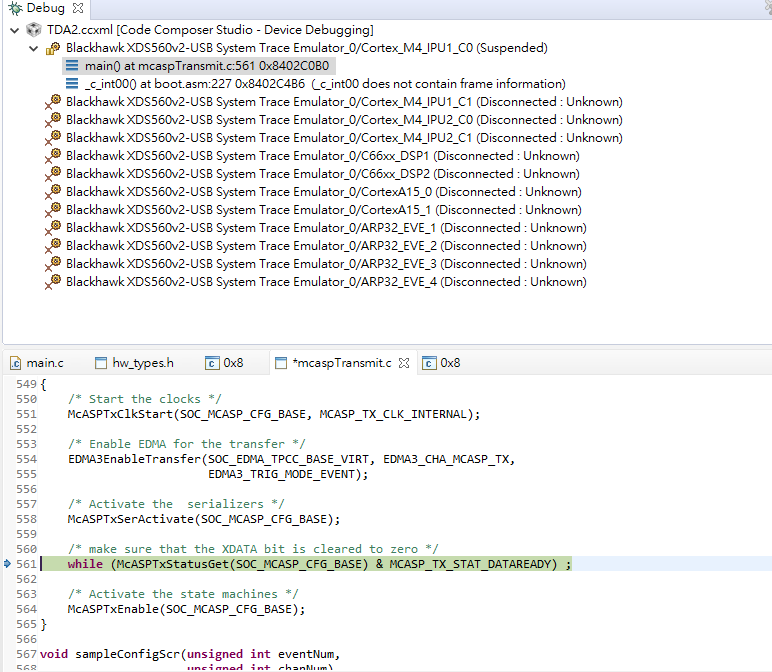The height and width of the screenshot is (672, 772).
Task: Switch to main.c editor tab
Action: (37, 363)
